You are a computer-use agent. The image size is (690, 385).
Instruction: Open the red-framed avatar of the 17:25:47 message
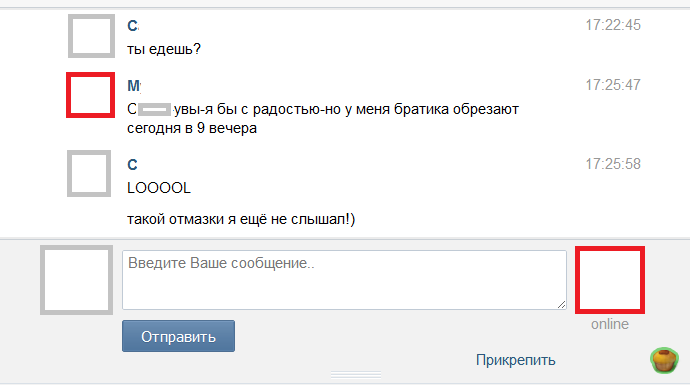coord(90,95)
